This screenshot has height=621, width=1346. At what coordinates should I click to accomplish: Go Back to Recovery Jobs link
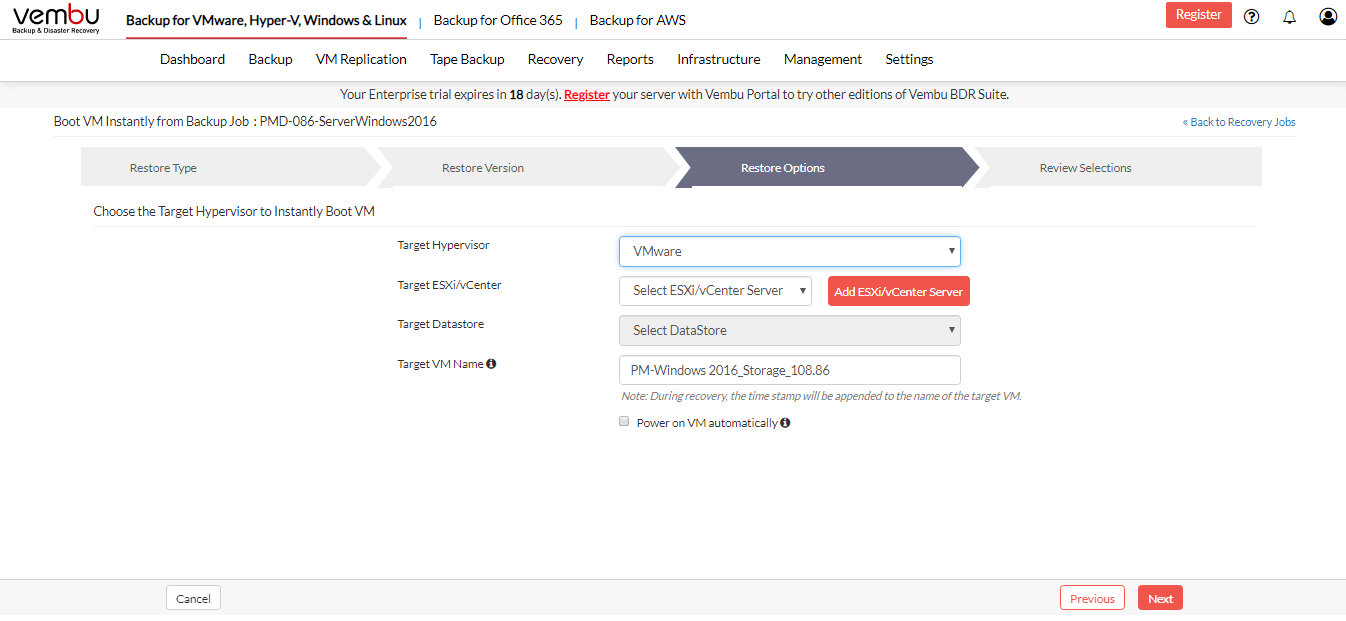click(1239, 122)
